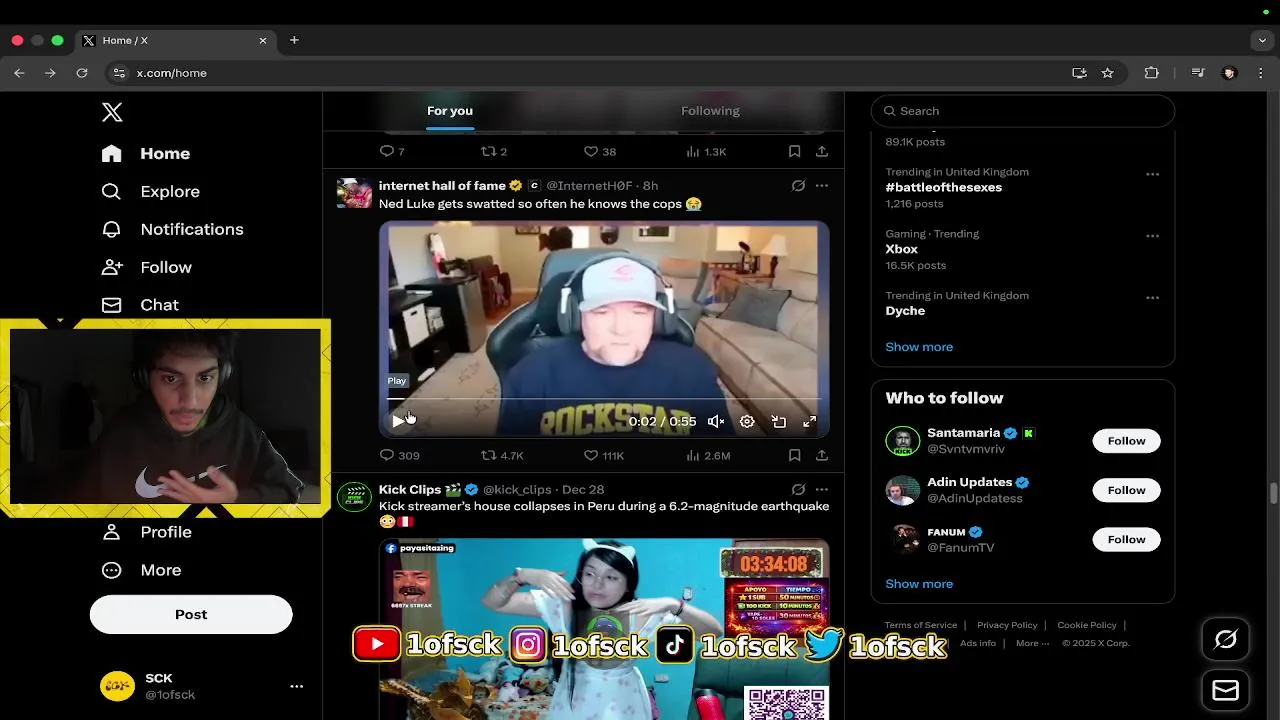Open Terms of Service link
The image size is (1280, 720).
920,625
